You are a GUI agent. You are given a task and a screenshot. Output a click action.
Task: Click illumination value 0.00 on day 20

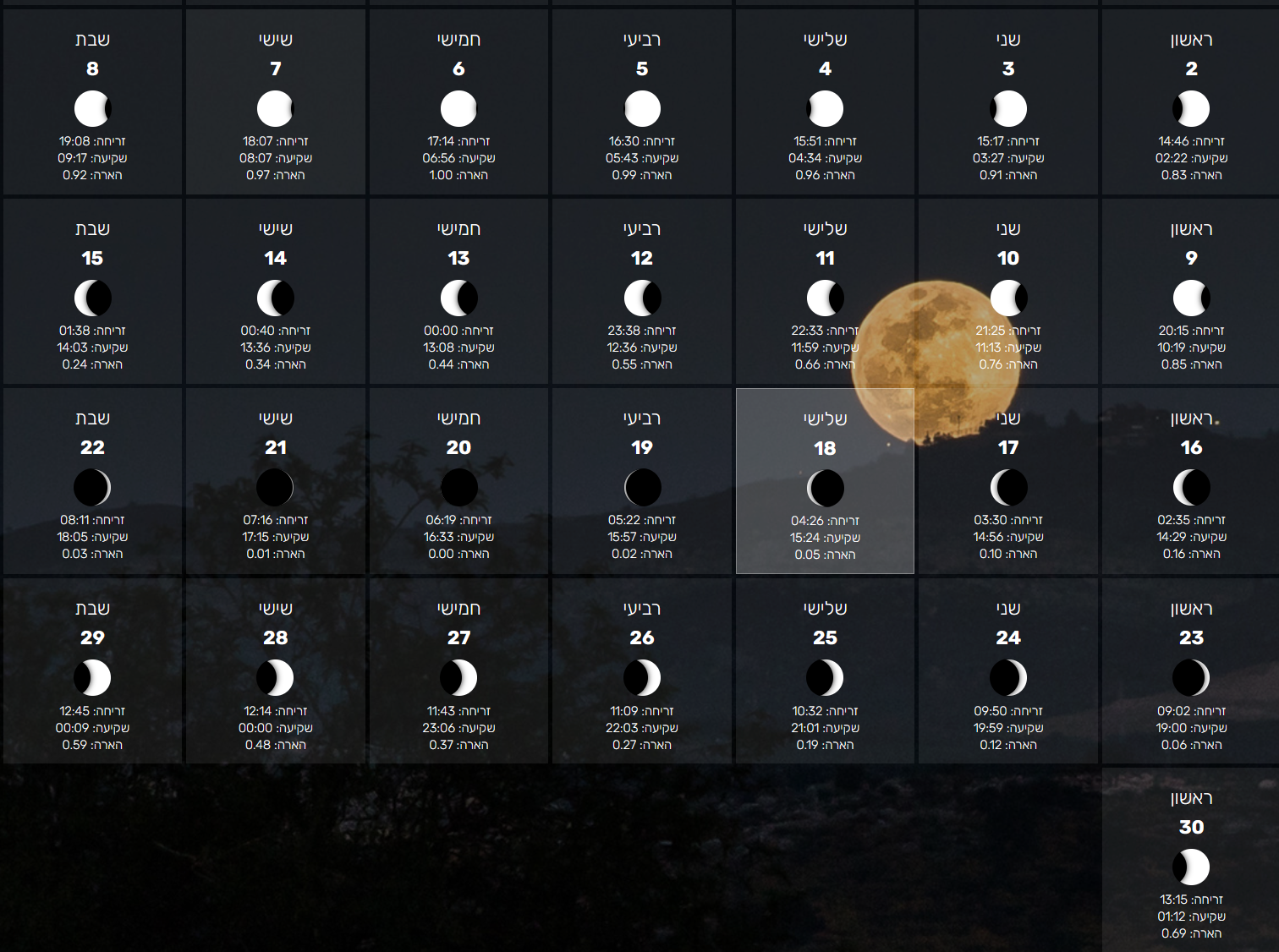pos(441,554)
